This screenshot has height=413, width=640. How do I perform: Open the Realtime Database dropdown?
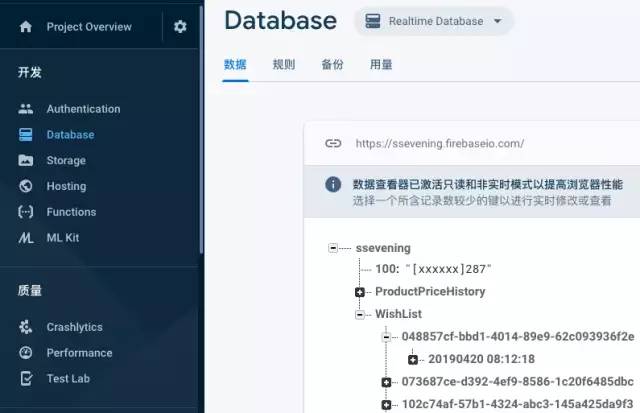(x=434, y=21)
